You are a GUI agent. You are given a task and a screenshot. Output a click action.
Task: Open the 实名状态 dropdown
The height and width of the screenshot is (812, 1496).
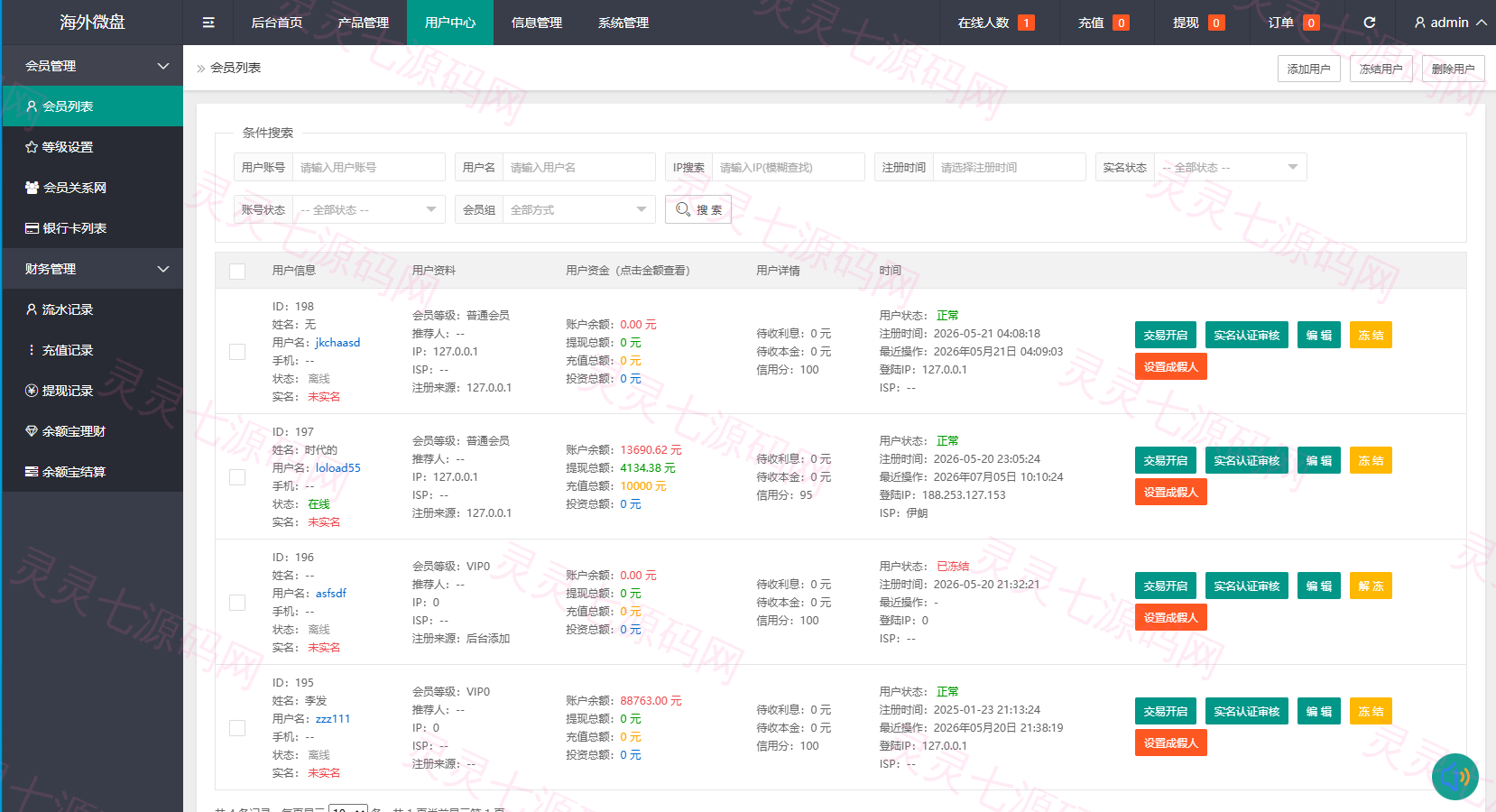[1231, 167]
